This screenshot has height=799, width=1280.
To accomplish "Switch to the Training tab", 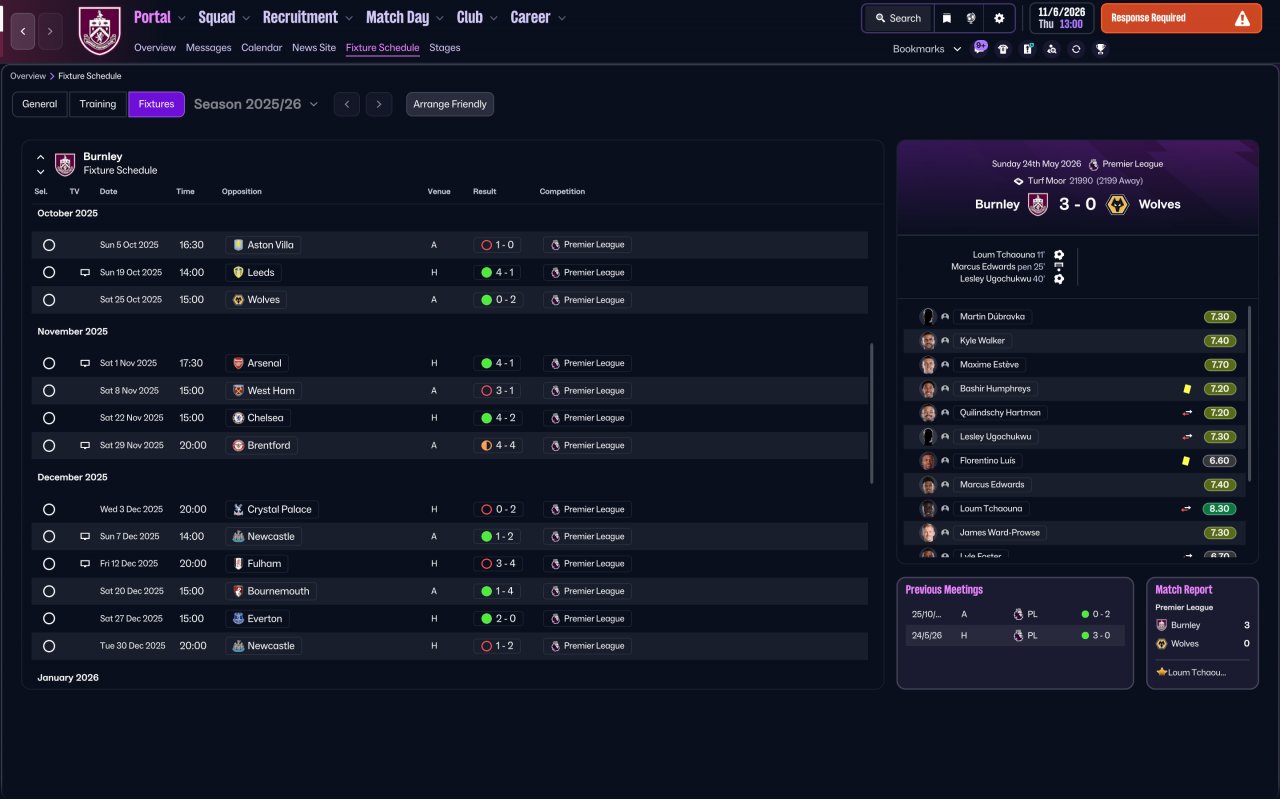I will pyautogui.click(x=98, y=104).
